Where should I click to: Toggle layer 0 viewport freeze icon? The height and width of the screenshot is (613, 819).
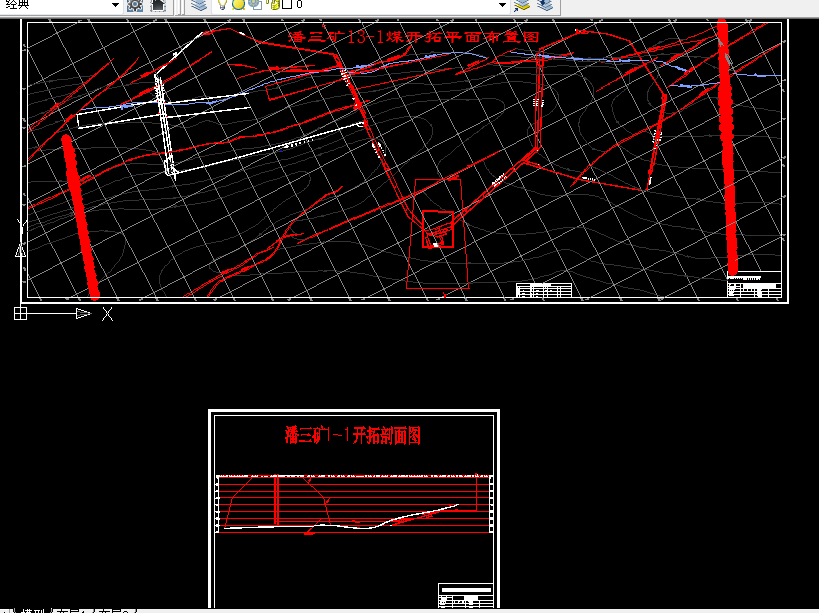(x=255, y=5)
